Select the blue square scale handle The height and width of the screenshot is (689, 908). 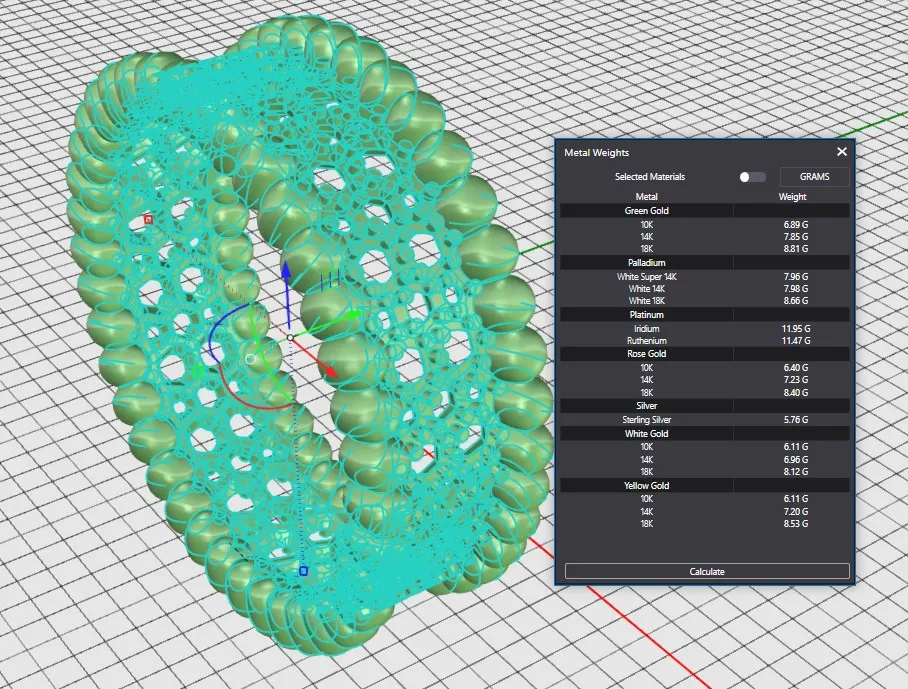[303, 571]
